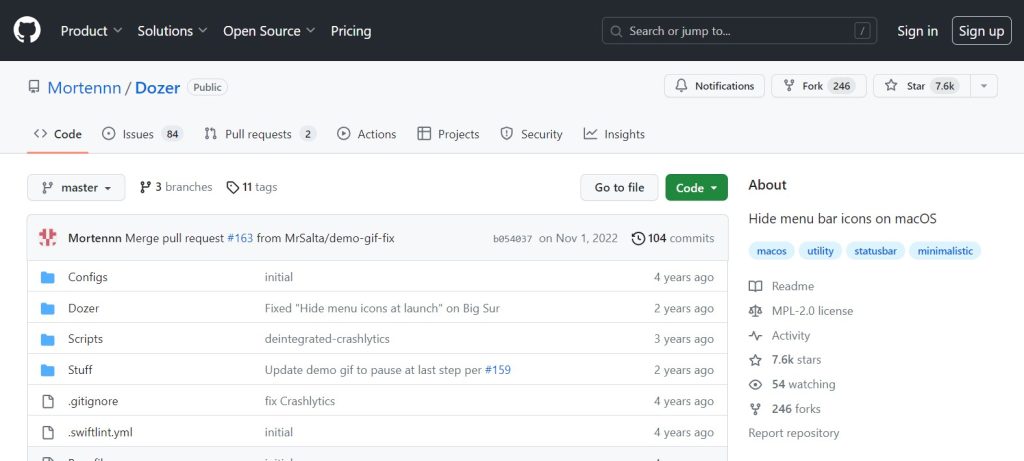Click the Readme book icon
Viewport: 1024px width, 461px height.
(x=756, y=286)
